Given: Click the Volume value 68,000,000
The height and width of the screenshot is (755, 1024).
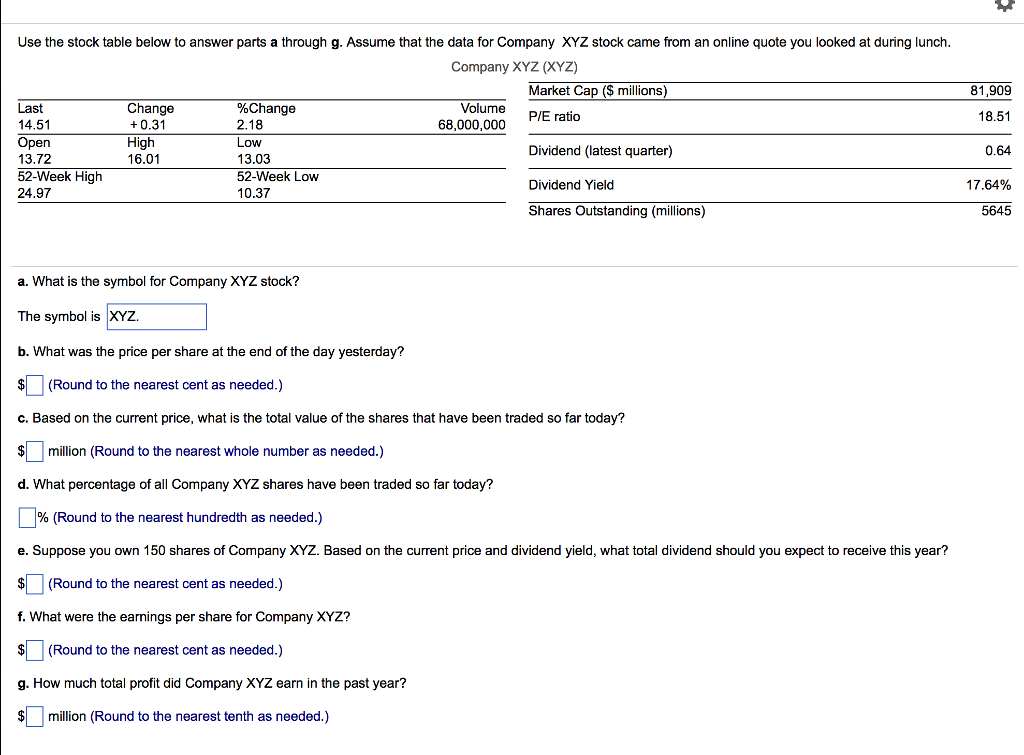Looking at the screenshot, I should [472, 125].
